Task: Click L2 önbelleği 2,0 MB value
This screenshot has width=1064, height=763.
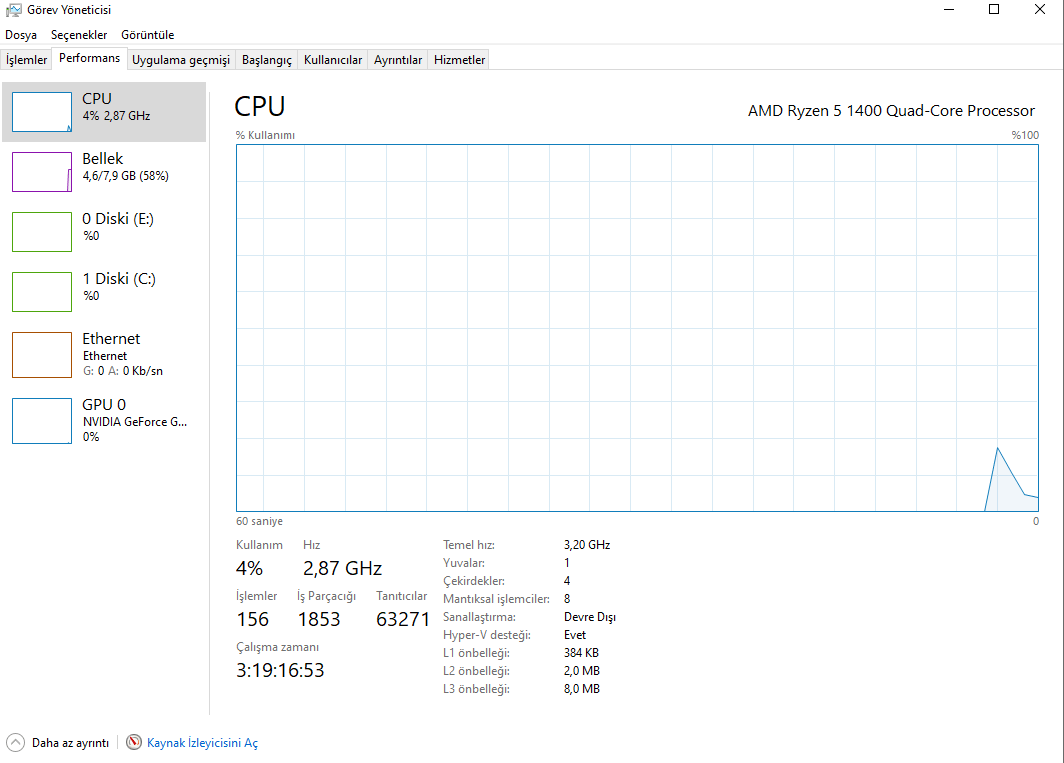Action: pyautogui.click(x=582, y=671)
